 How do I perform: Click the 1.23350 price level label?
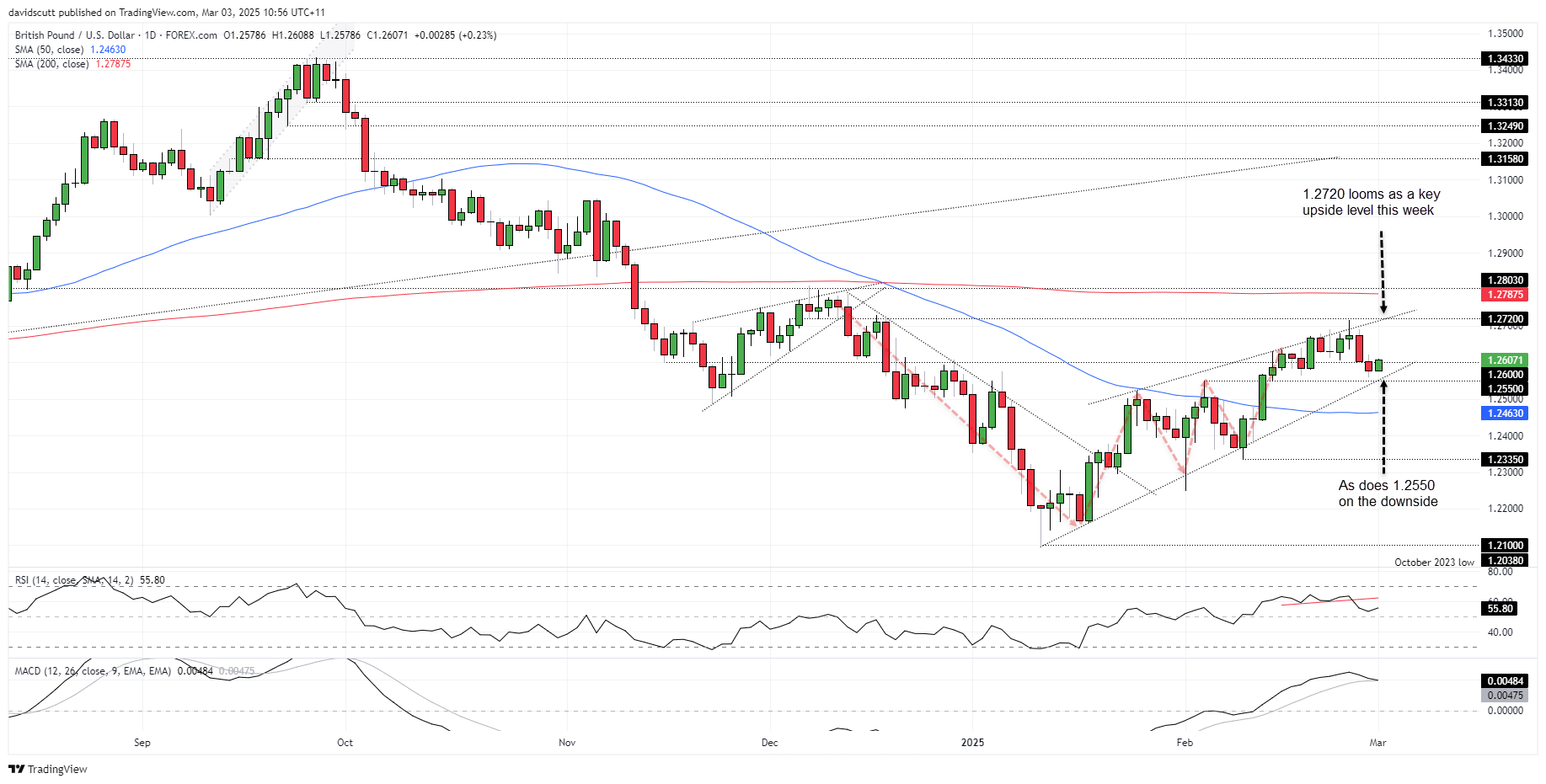tap(1505, 460)
